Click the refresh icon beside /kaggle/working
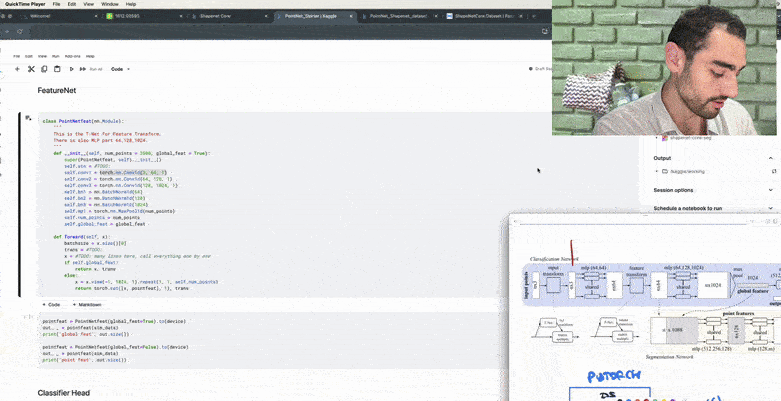 (x=774, y=171)
